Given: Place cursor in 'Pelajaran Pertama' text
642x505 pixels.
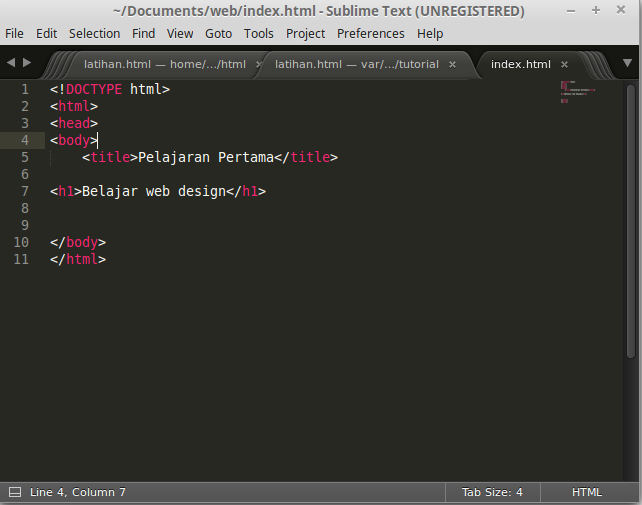Looking at the screenshot, I should 206,157.
